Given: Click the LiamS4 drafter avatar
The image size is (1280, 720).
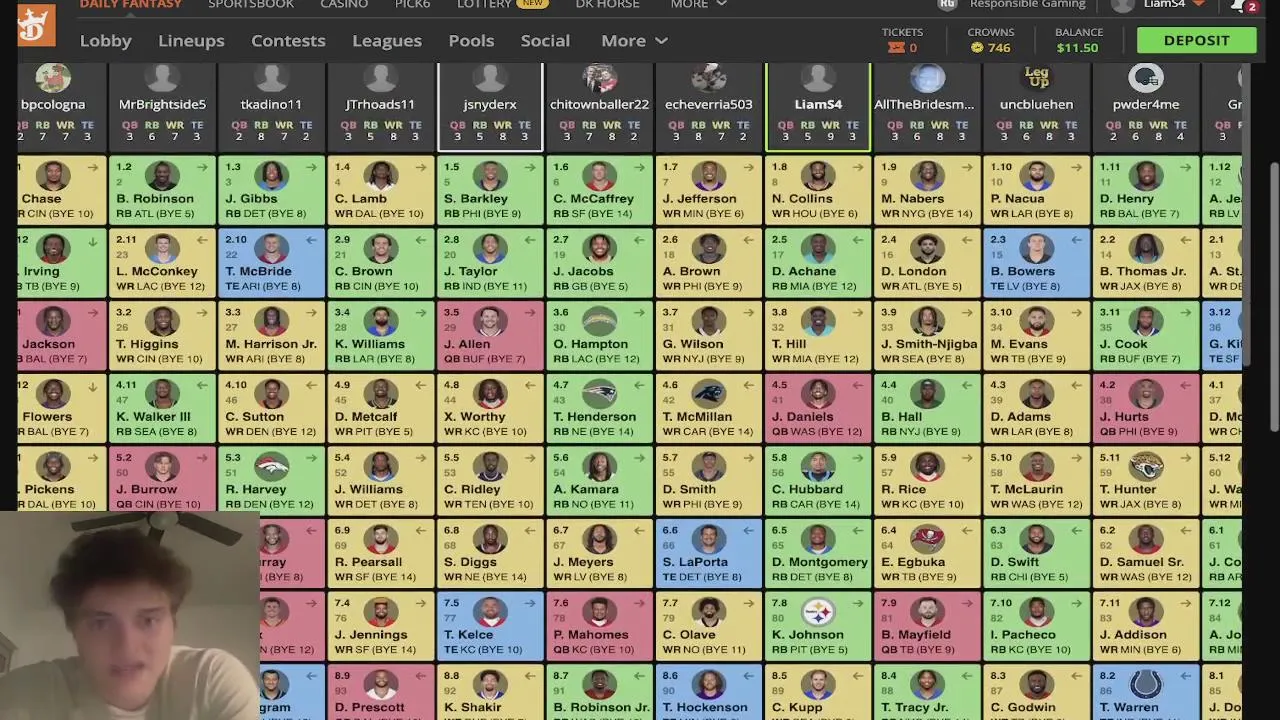Looking at the screenshot, I should point(818,79).
